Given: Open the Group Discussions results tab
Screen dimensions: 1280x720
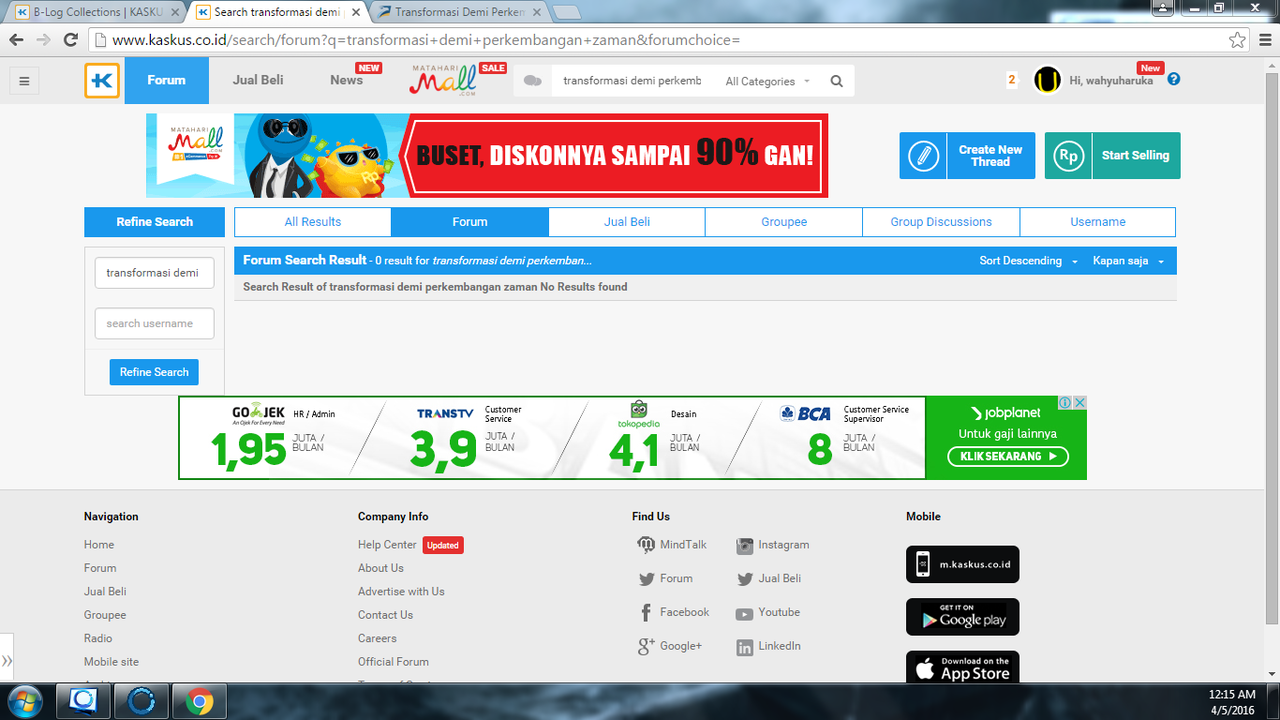Looking at the screenshot, I should point(941,222).
